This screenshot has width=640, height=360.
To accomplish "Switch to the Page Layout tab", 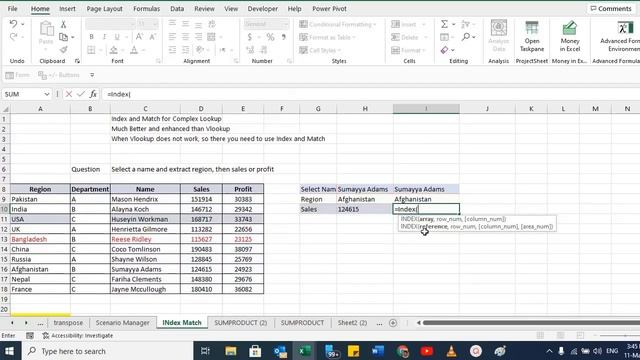I will tap(104, 9).
